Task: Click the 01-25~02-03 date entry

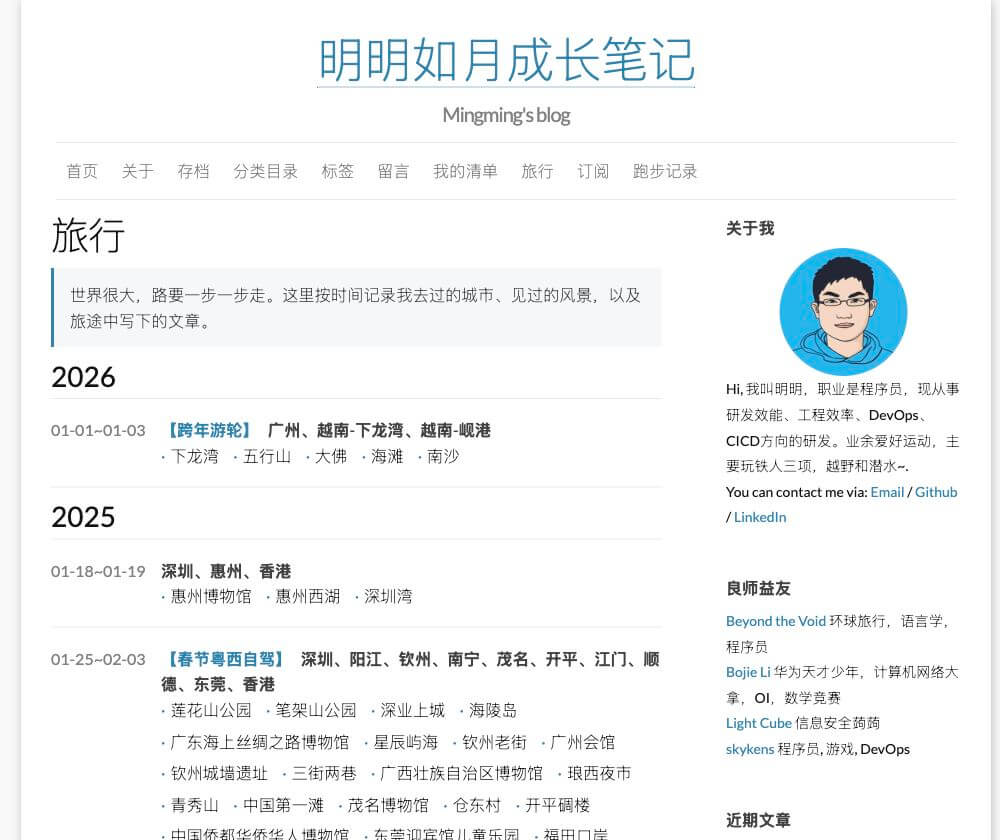Action: [98, 659]
